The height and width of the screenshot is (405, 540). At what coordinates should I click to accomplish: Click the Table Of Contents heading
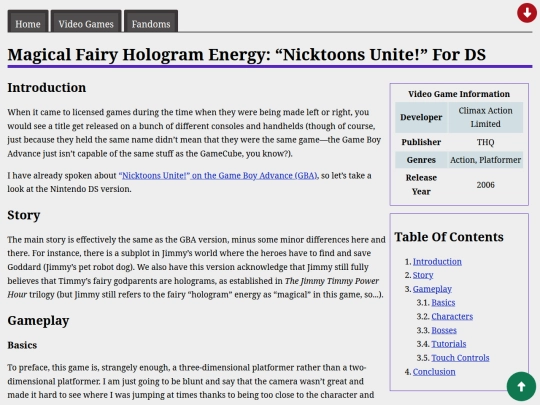[449, 237]
